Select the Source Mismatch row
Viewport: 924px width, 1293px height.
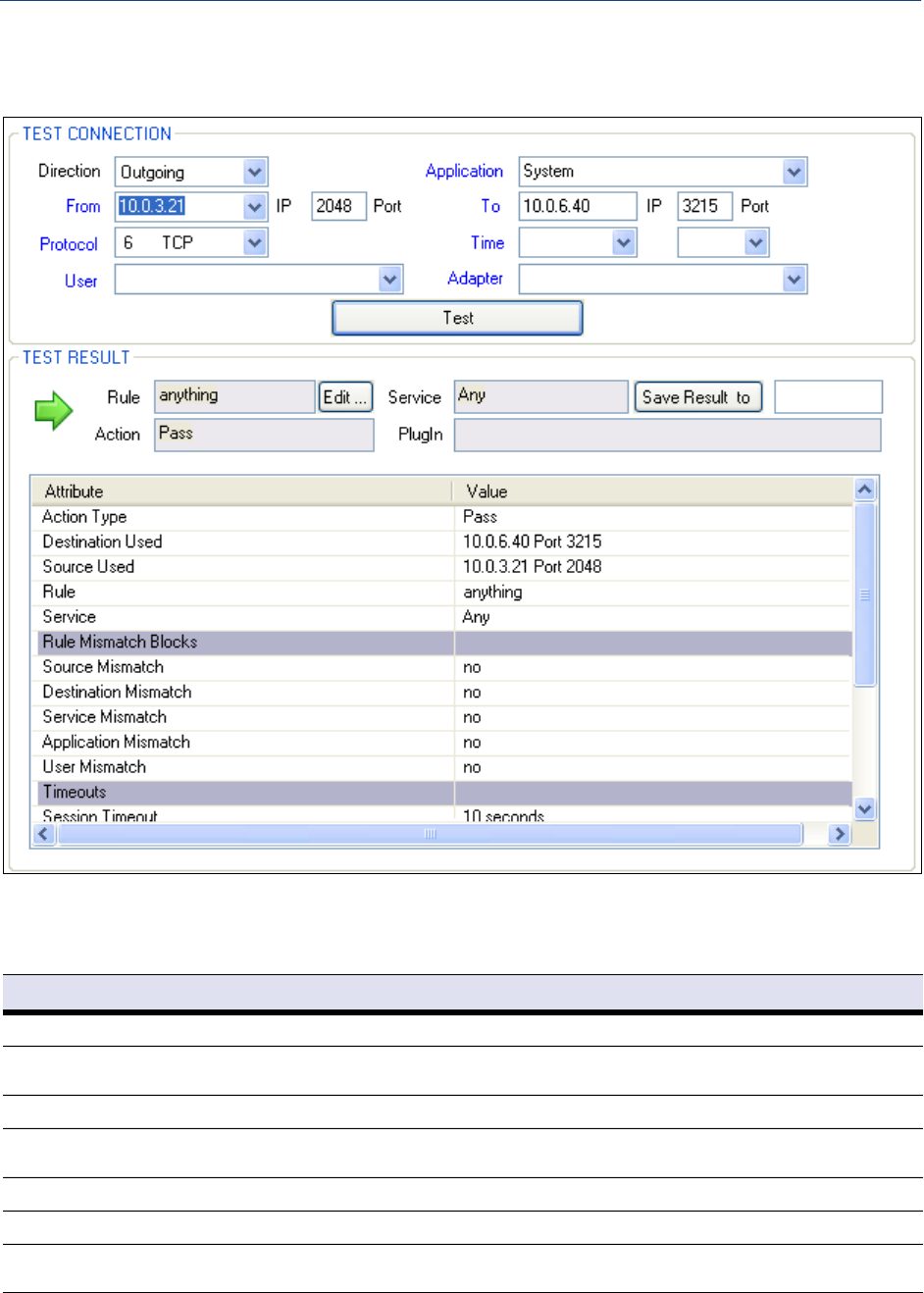point(442,667)
